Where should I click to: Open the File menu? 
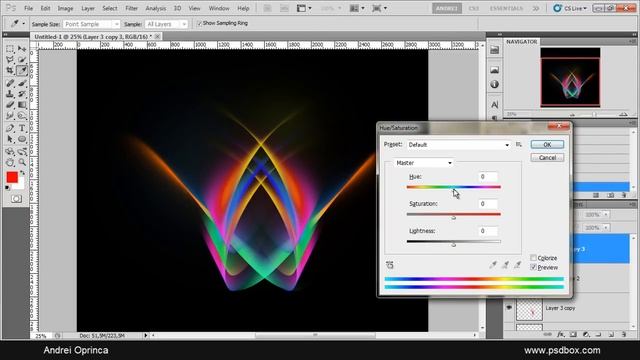pos(28,8)
